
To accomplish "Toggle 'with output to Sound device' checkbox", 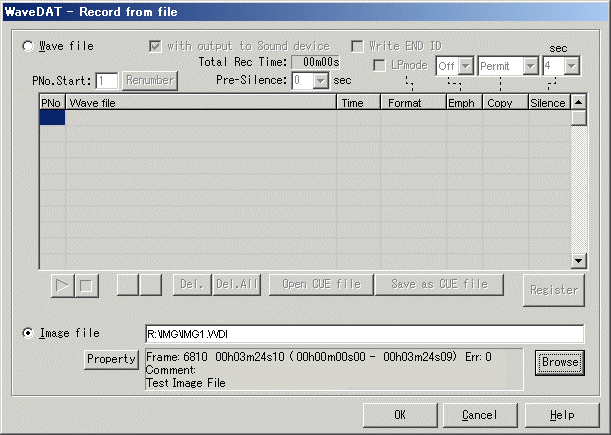I will [155, 46].
